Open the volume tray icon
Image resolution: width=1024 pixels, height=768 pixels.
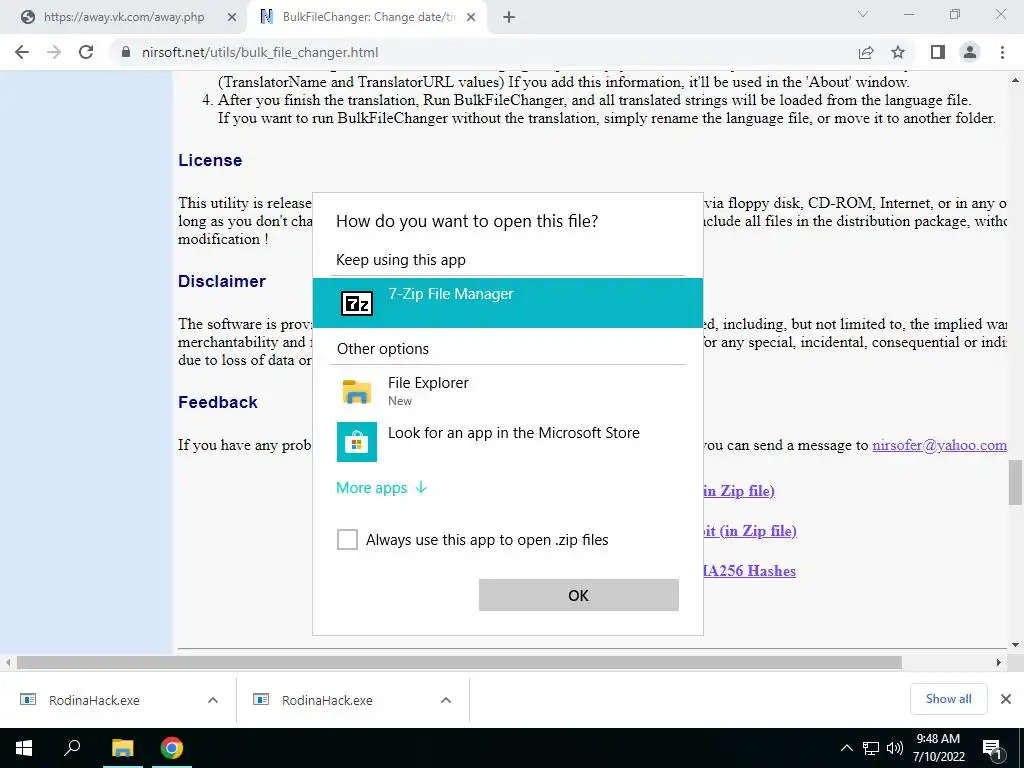click(x=895, y=748)
